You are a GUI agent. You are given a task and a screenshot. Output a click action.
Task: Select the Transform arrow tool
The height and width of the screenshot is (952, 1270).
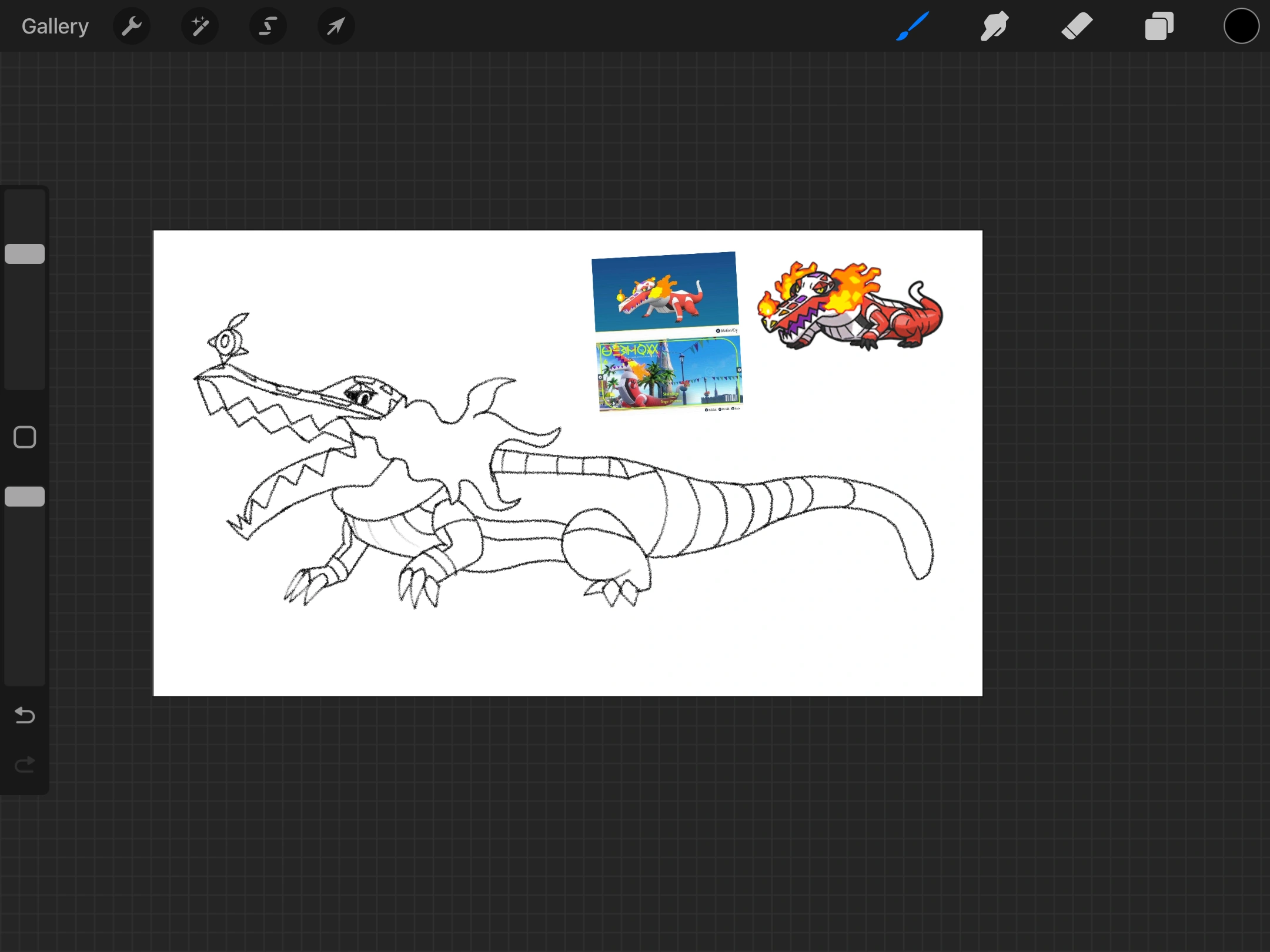click(x=335, y=26)
